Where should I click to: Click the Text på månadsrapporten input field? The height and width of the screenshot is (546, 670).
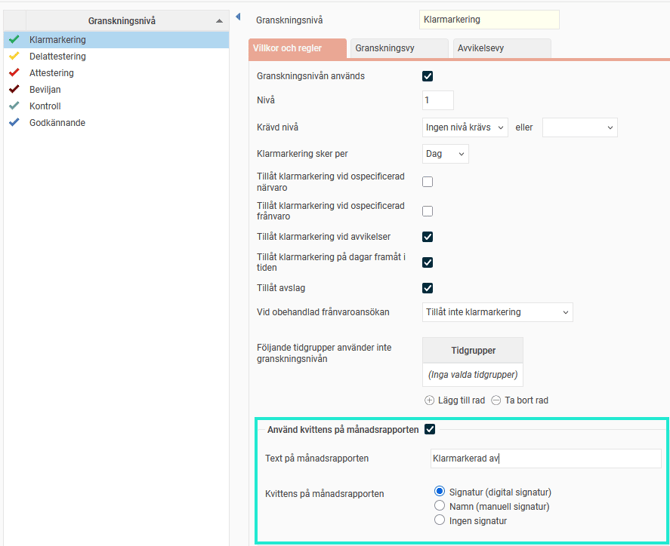point(545,459)
